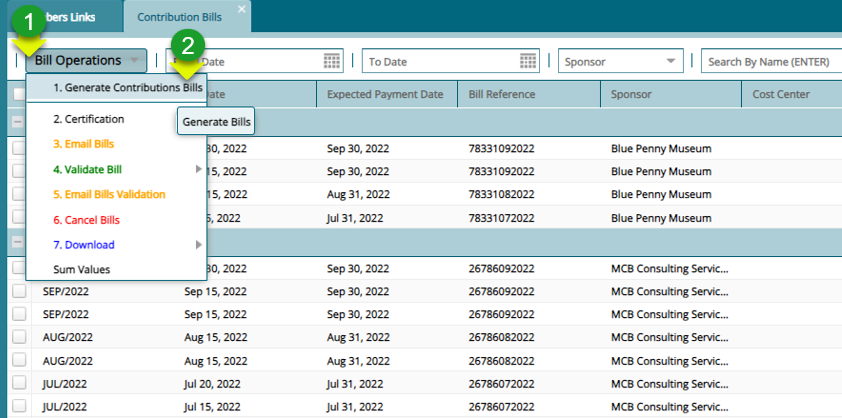842x418 pixels.
Task: Toggle the select-all checkbox in header
Action: click(x=18, y=94)
